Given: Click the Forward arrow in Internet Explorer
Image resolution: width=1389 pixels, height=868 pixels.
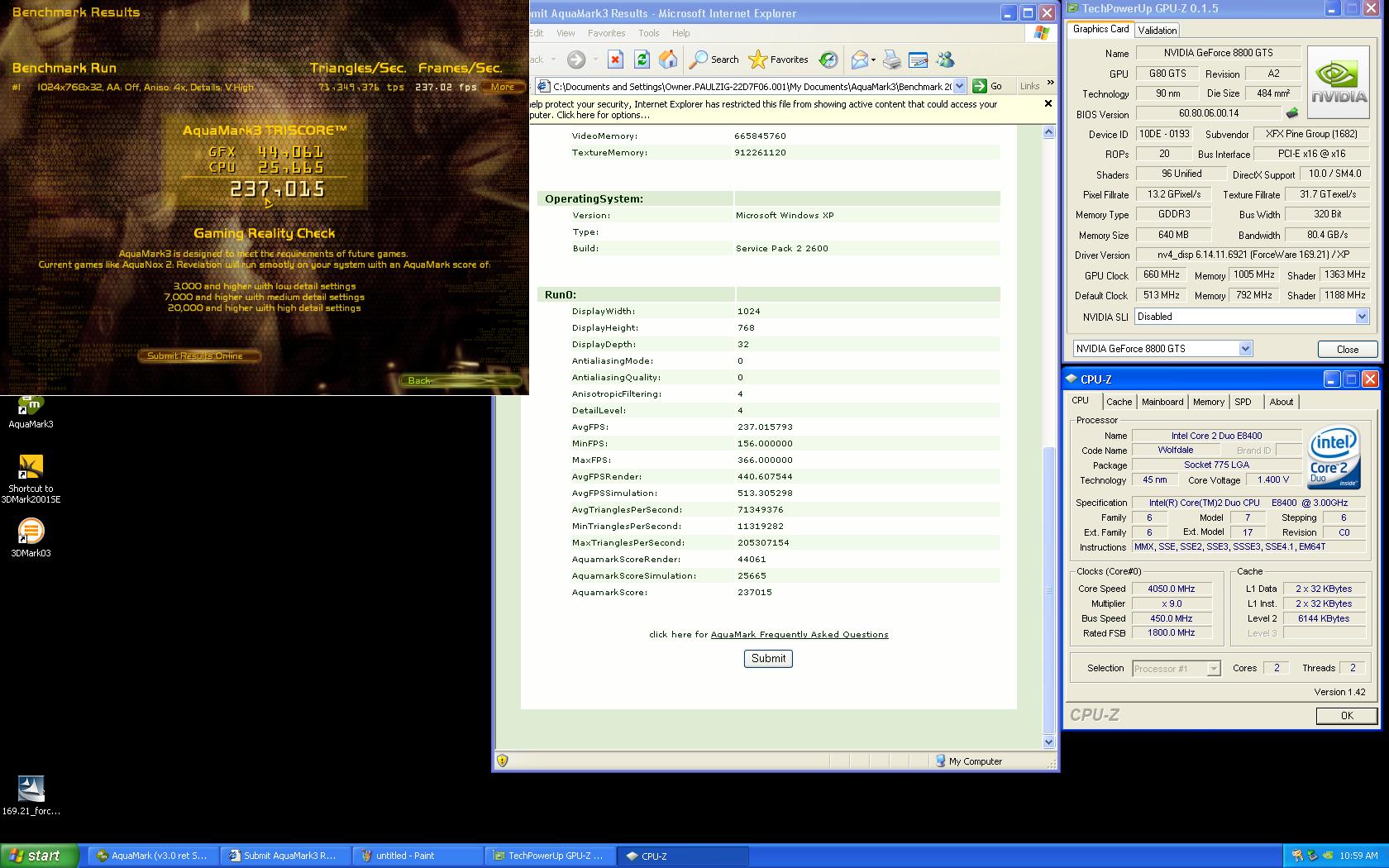Looking at the screenshot, I should (x=576, y=60).
